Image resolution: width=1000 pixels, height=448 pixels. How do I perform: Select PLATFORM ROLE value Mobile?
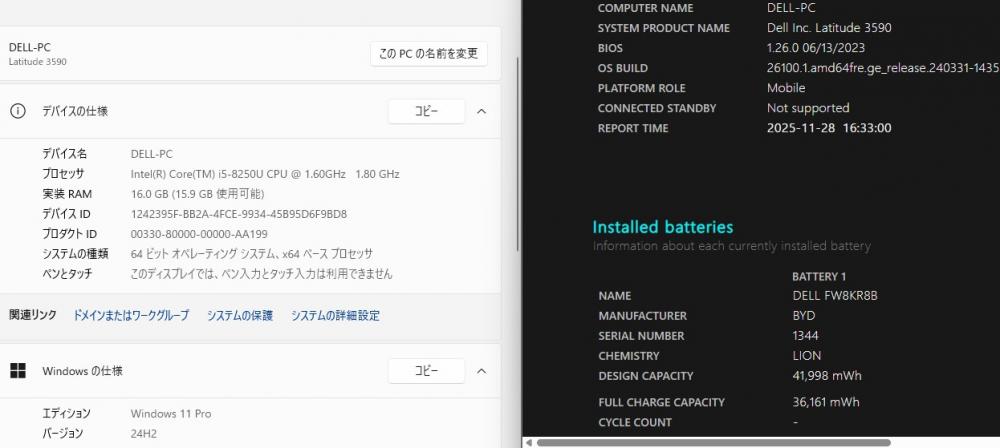[786, 88]
